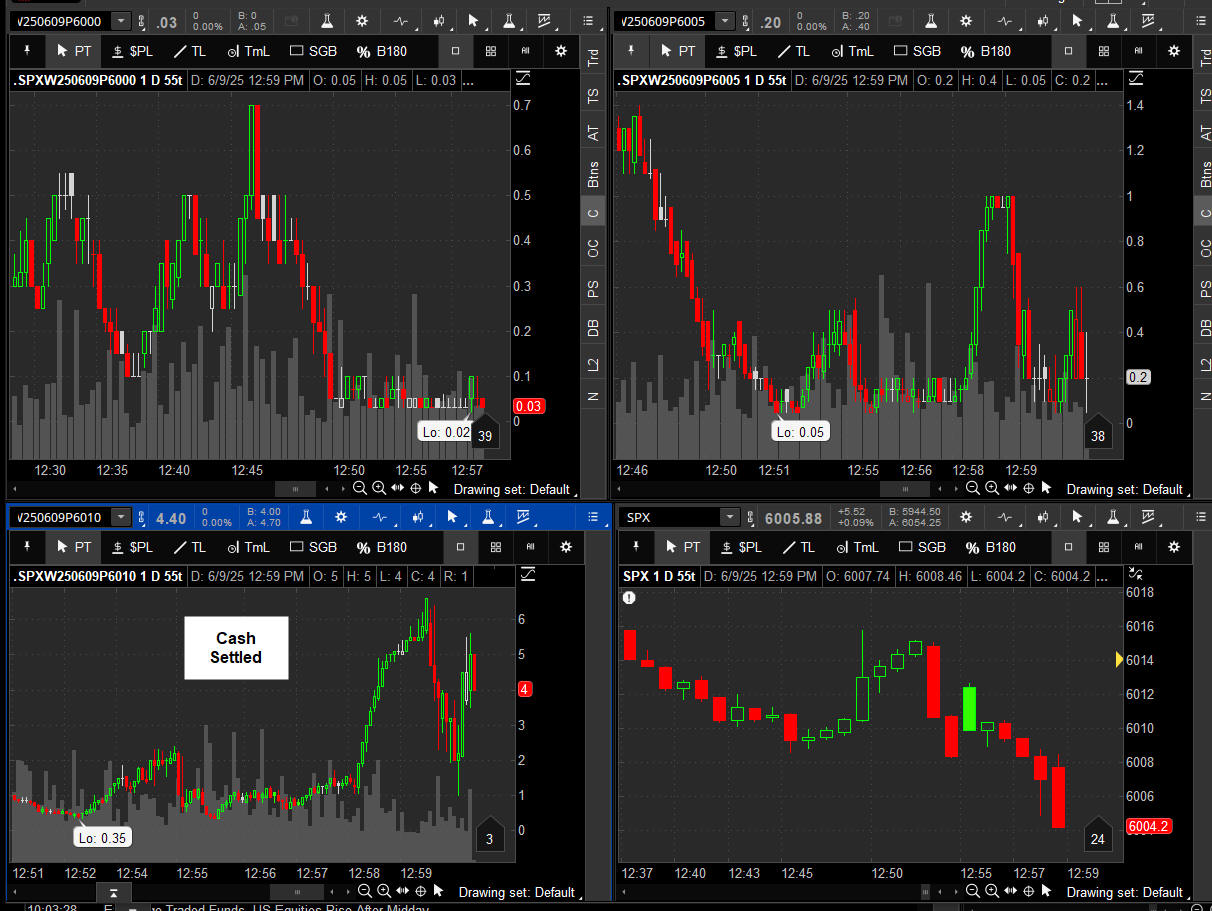1212x911 pixels.
Task: Select the SGB rectangle tool in the SPX panel
Action: [x=921, y=547]
